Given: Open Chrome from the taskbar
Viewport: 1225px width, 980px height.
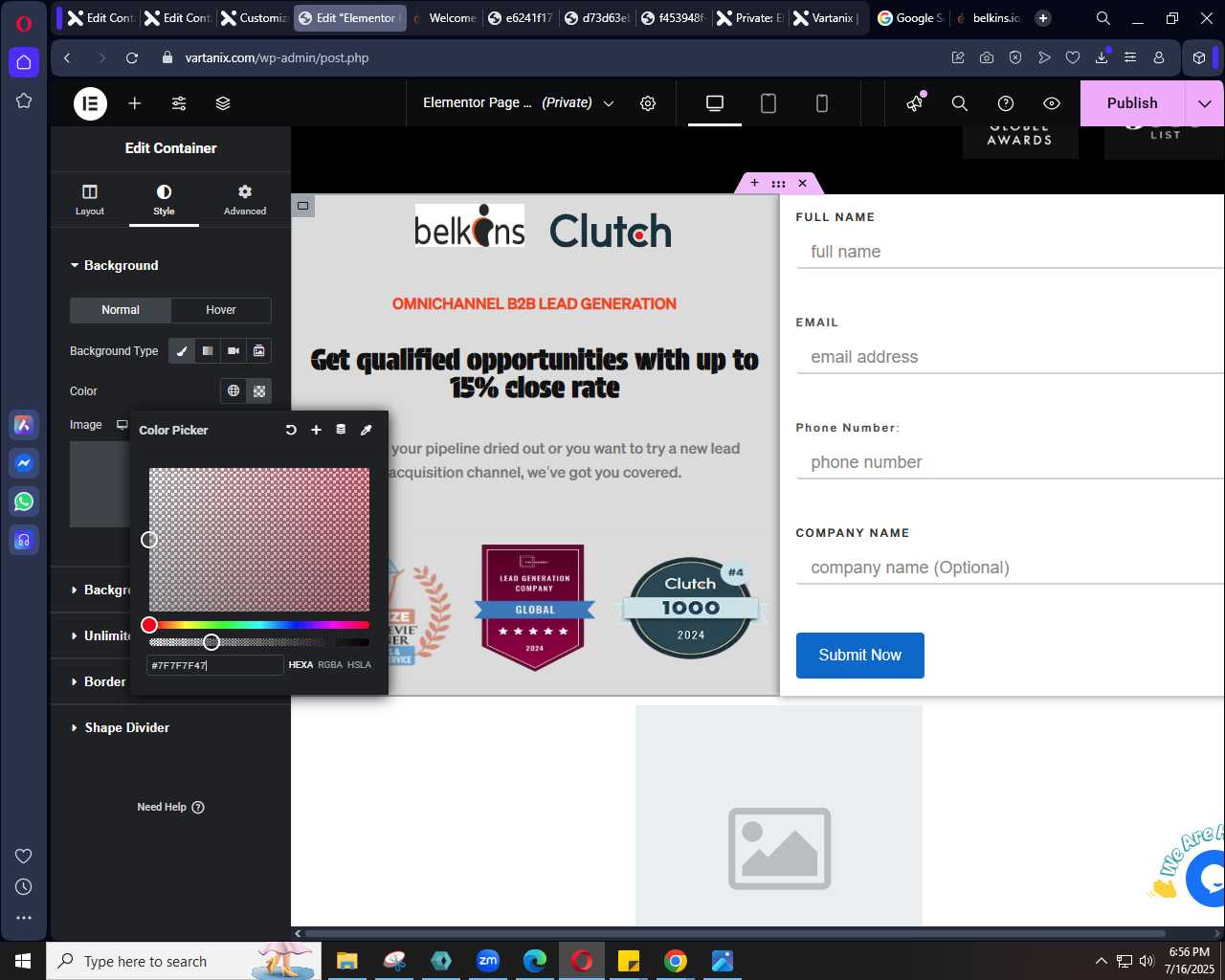Looking at the screenshot, I should coord(676,961).
